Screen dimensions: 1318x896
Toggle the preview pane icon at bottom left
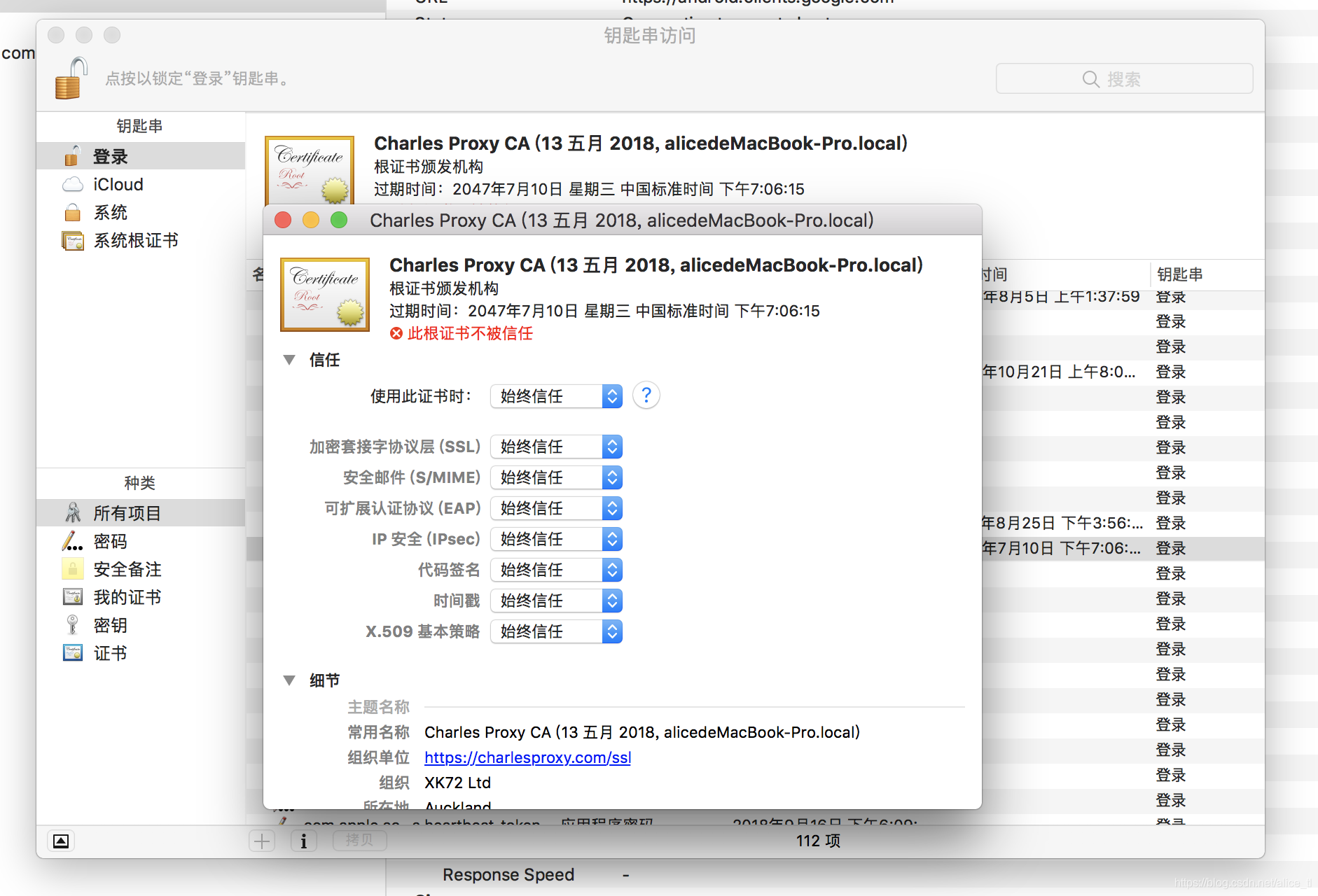(61, 841)
